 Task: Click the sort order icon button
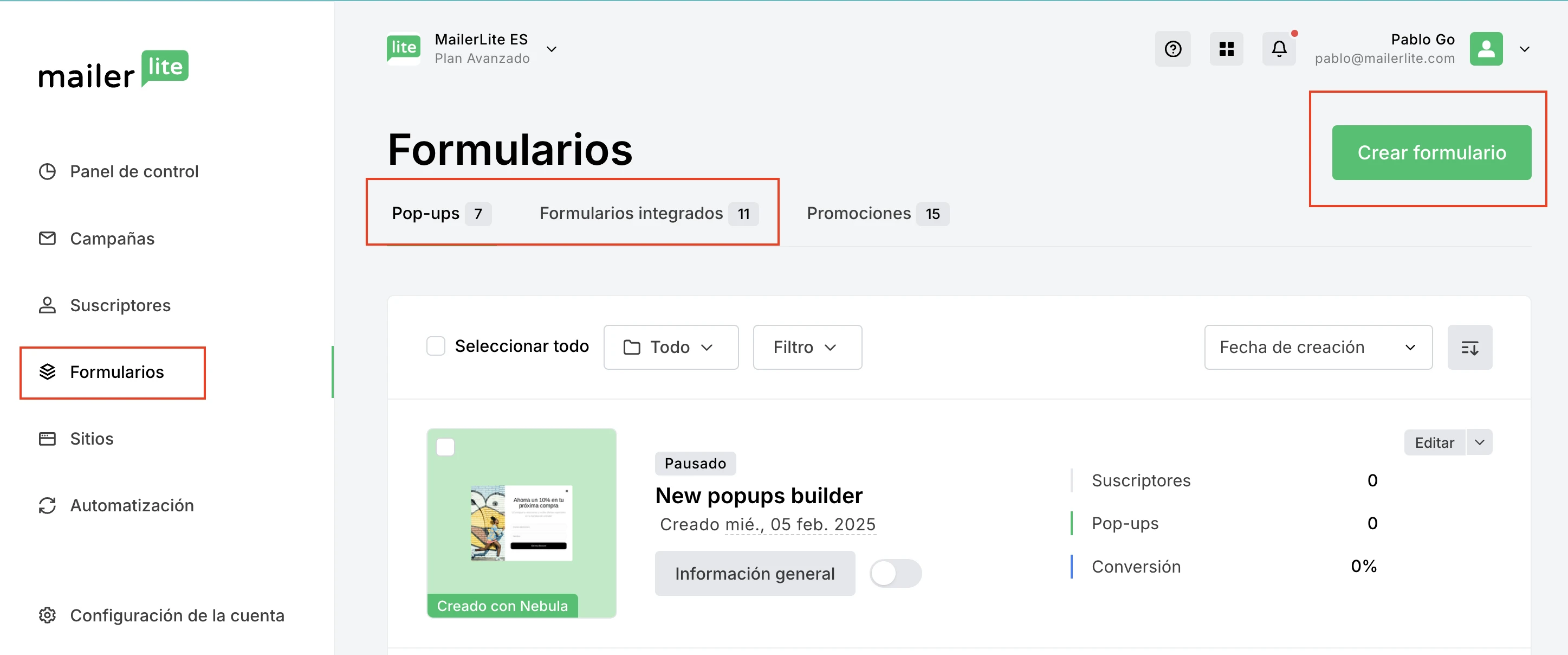pyautogui.click(x=1469, y=348)
